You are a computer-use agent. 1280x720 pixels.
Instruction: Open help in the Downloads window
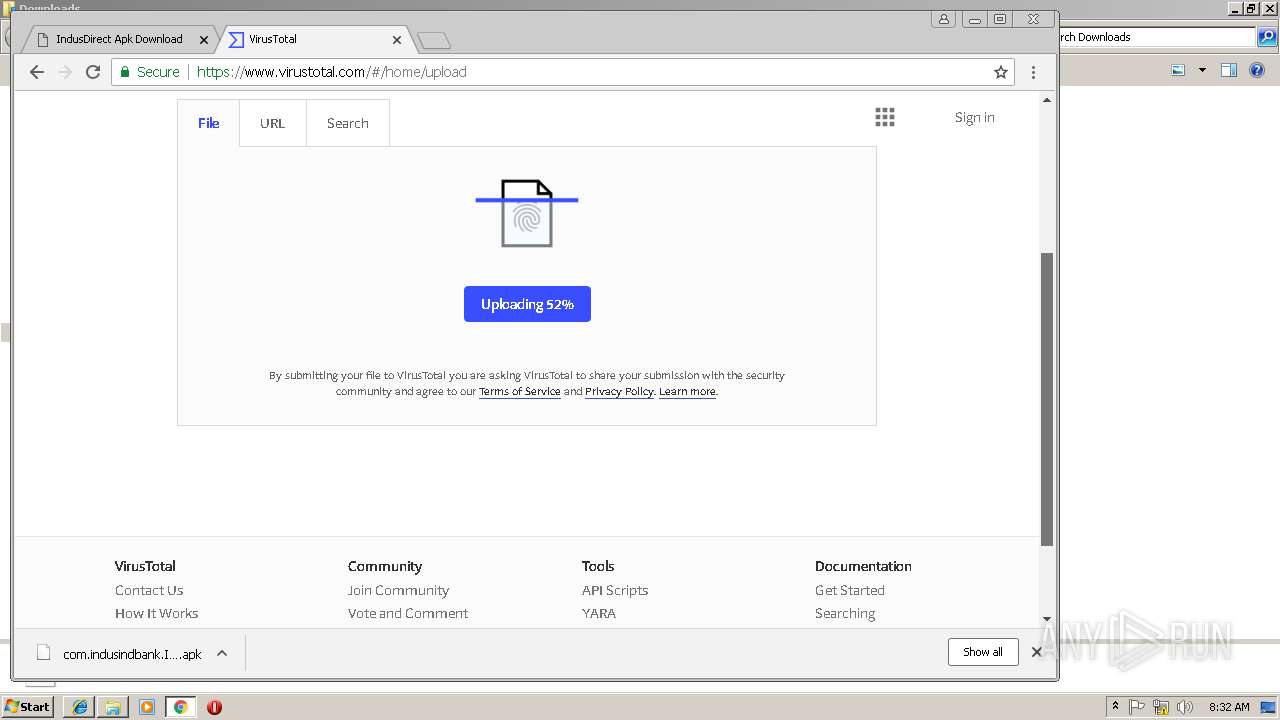(x=1257, y=70)
